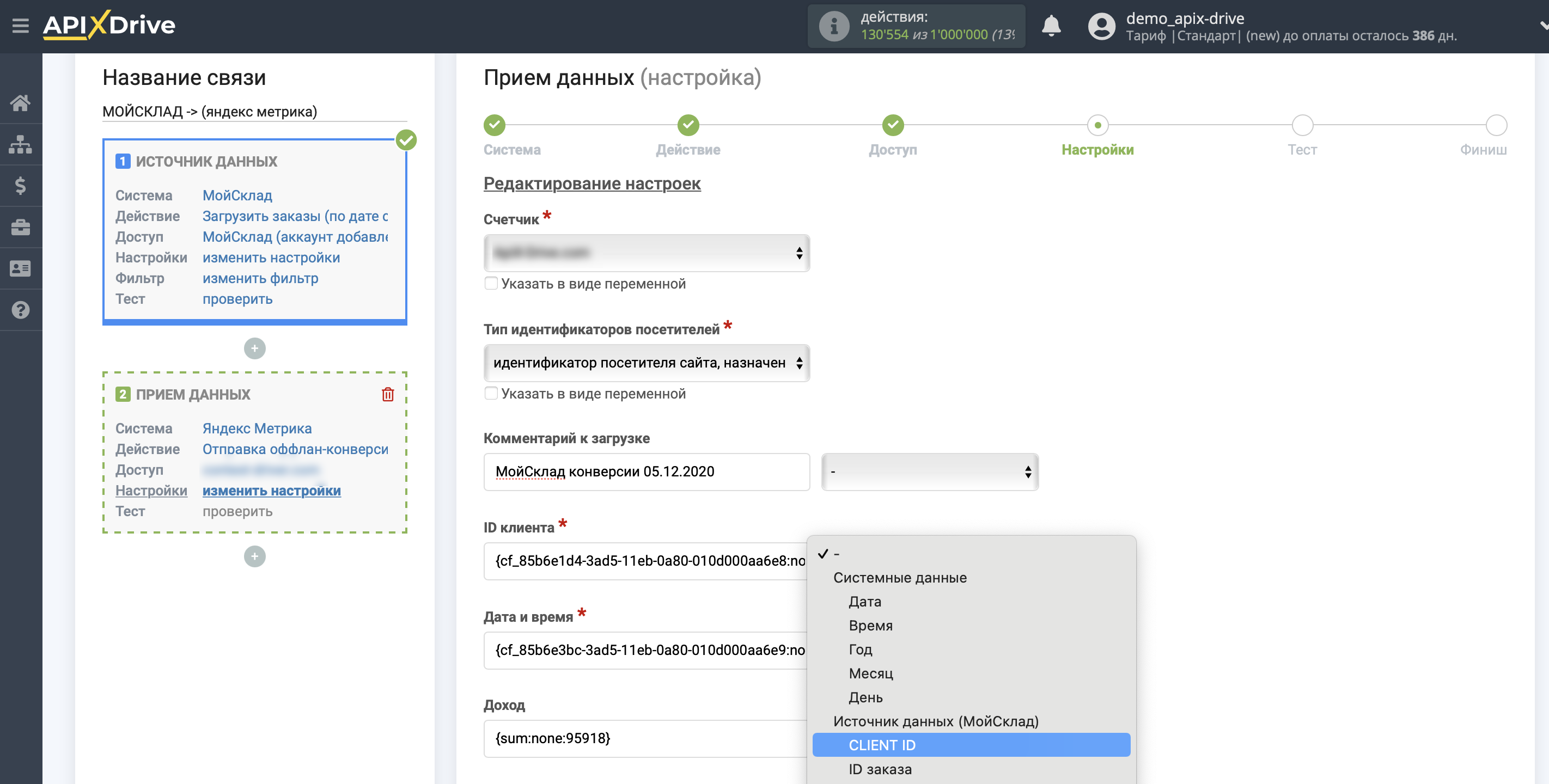Screen dimensions: 1549x784
Task: Click the ApiX-Drive logo
Action: pos(109,24)
